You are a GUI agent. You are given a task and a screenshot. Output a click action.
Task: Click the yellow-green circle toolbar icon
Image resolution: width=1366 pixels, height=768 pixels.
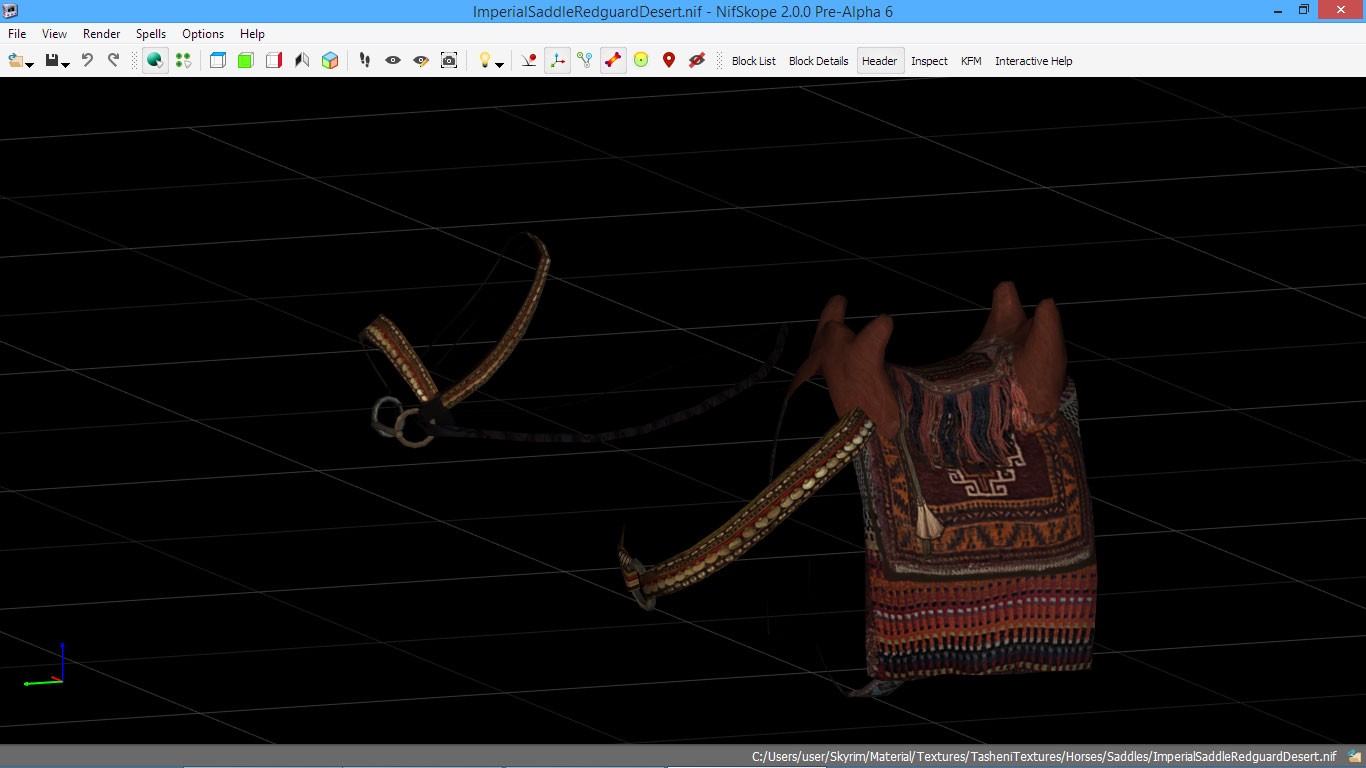point(641,61)
